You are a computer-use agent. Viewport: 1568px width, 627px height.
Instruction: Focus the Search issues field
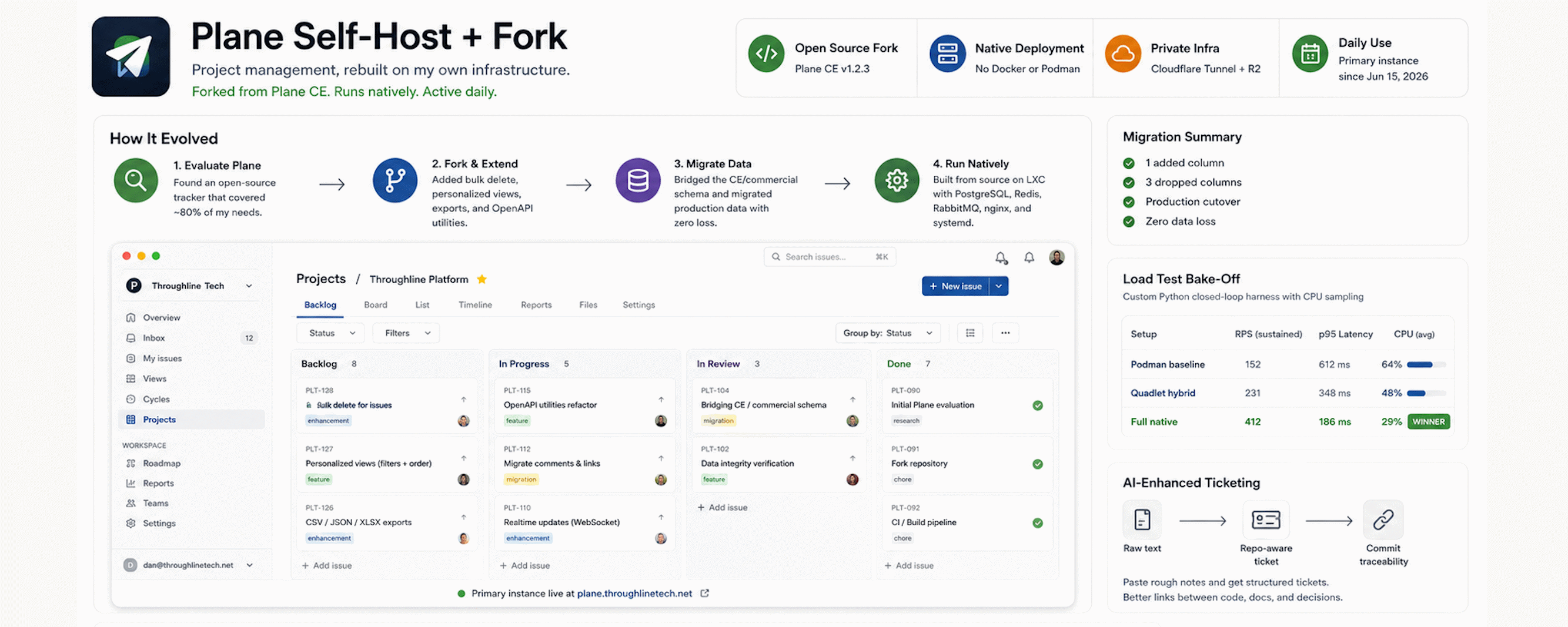pos(829,257)
